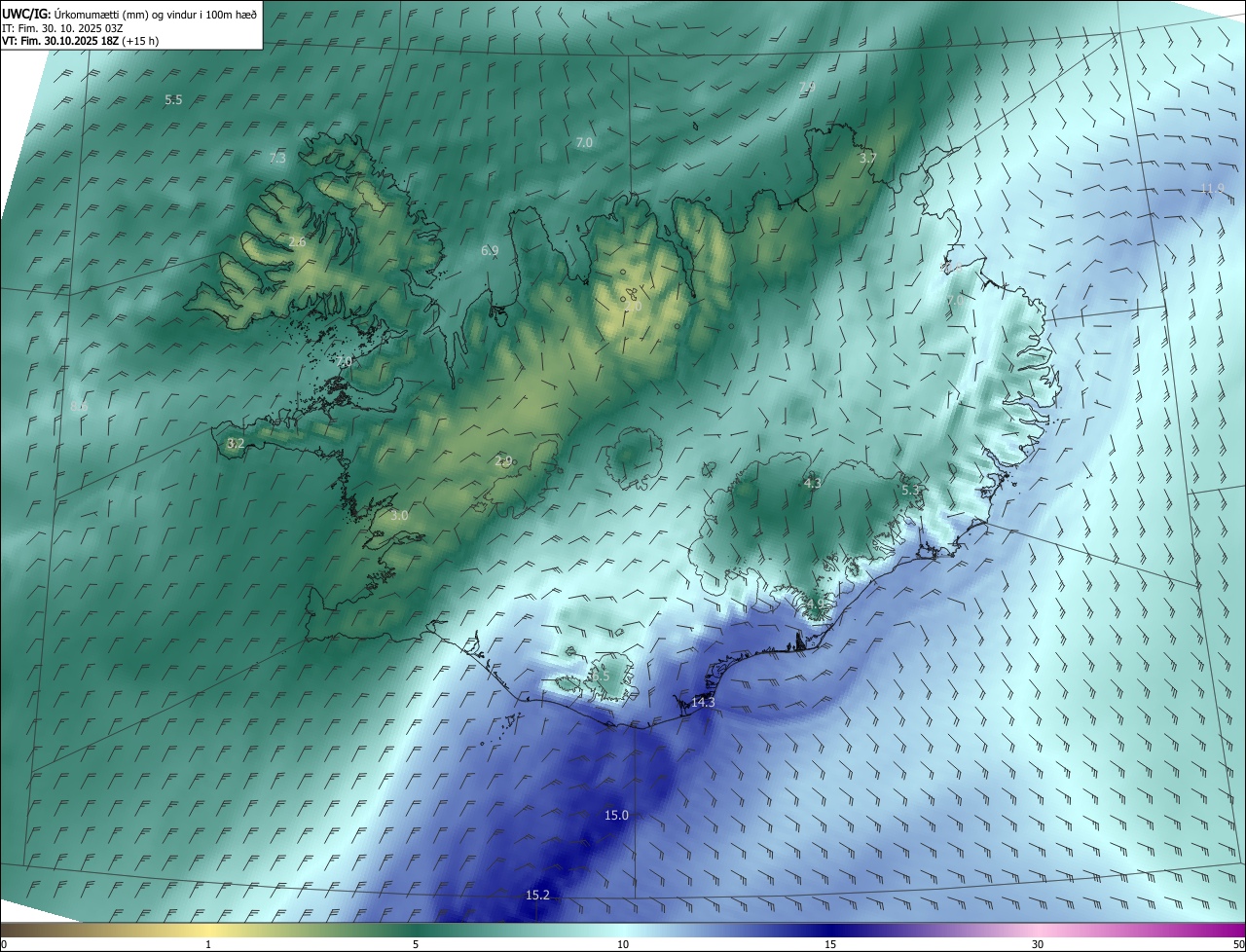Select the 6.9 value label in the north

[490, 251]
